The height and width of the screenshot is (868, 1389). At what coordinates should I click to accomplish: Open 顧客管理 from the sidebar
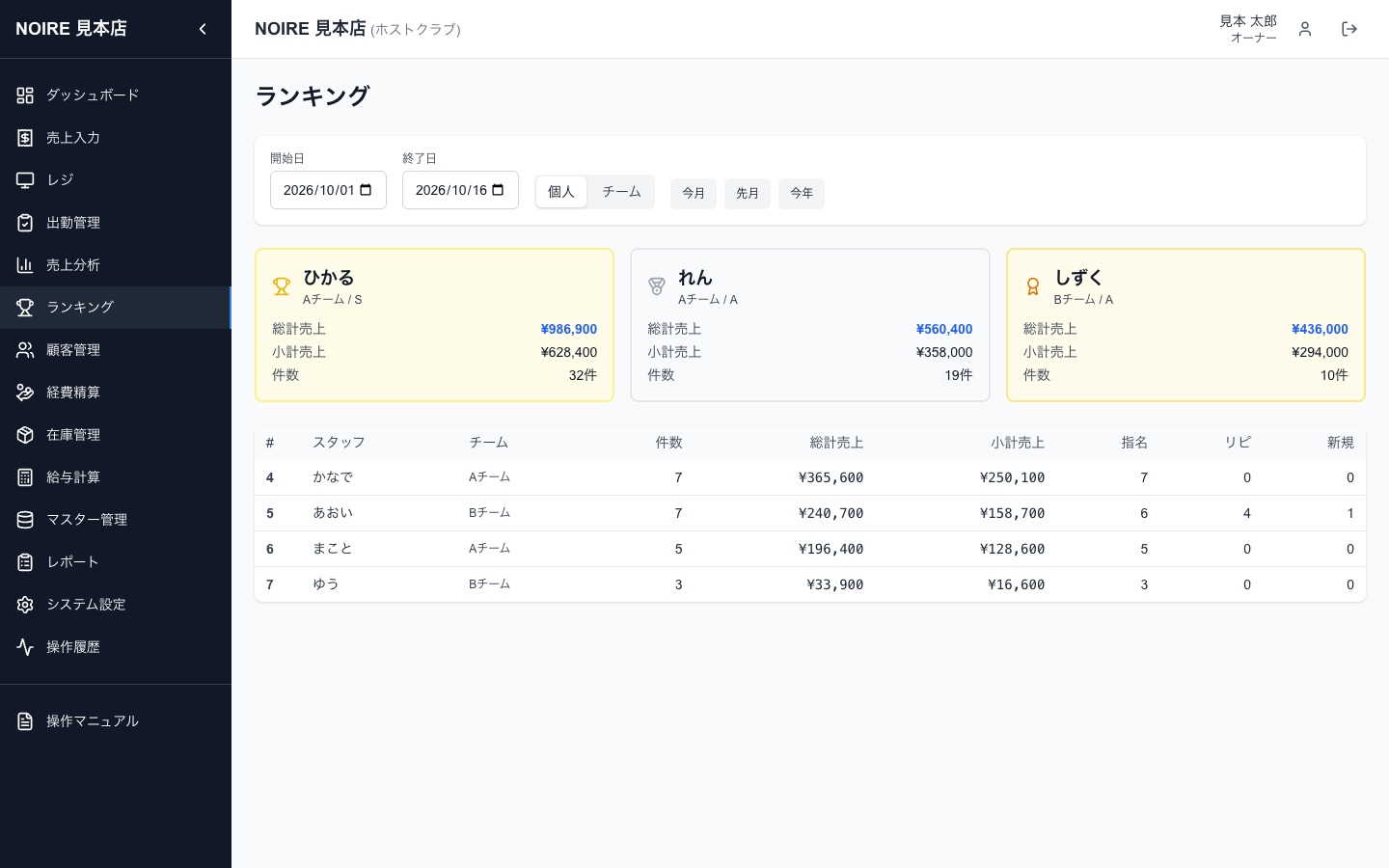(116, 350)
